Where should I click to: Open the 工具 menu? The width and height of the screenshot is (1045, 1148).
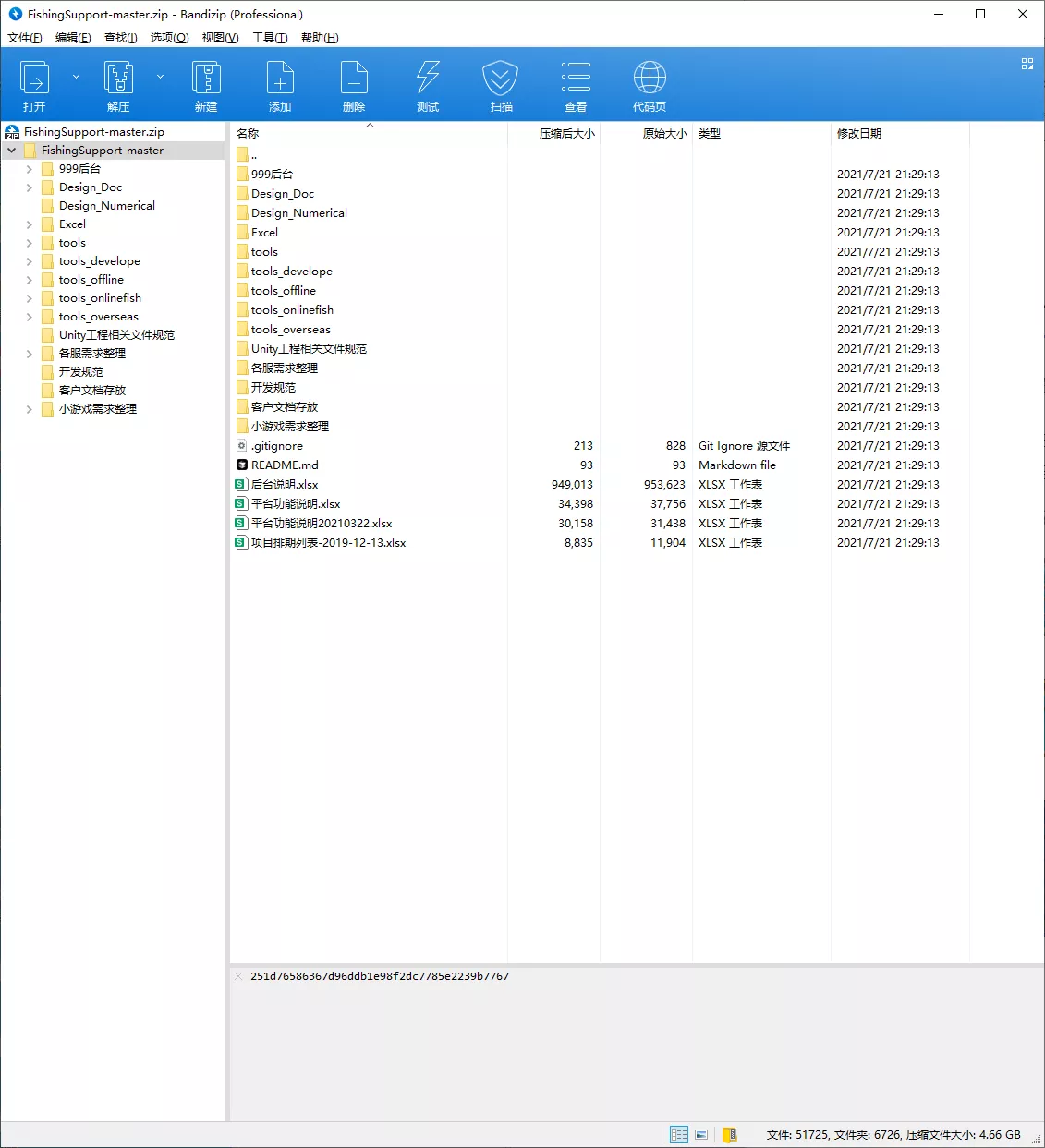pyautogui.click(x=268, y=38)
